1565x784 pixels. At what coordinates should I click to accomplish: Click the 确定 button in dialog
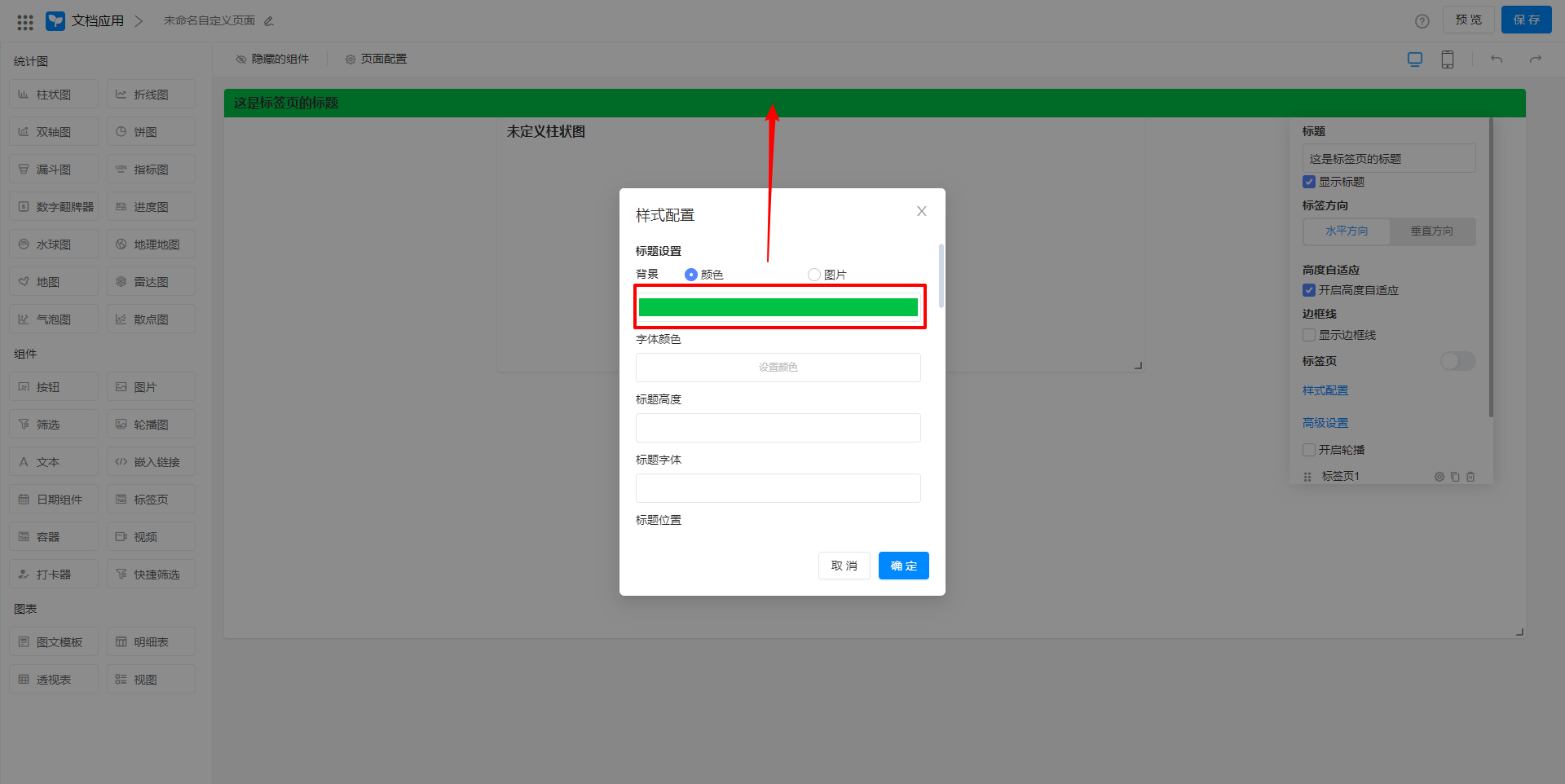point(903,566)
